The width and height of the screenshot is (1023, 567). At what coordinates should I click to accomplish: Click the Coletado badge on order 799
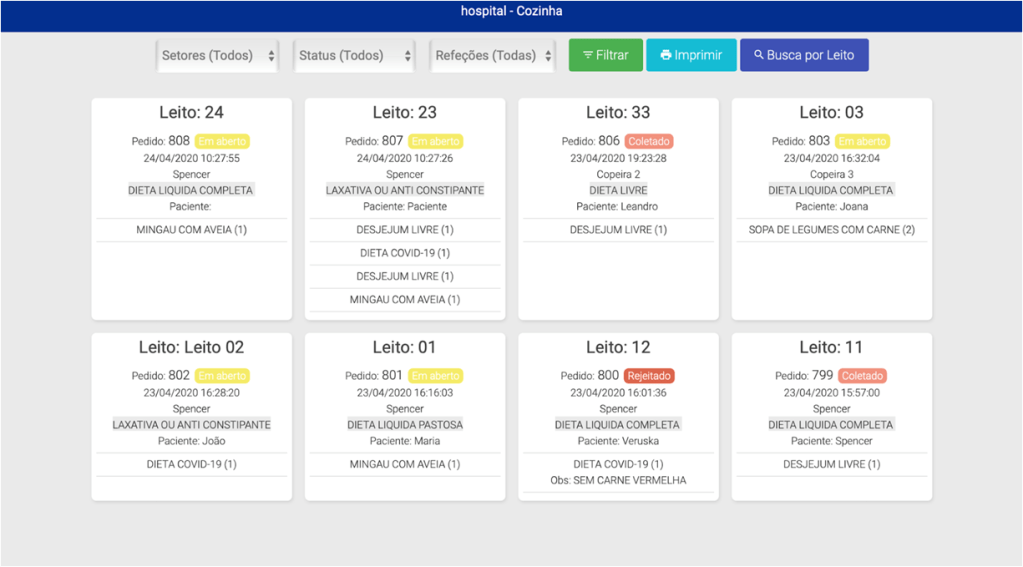tap(862, 376)
